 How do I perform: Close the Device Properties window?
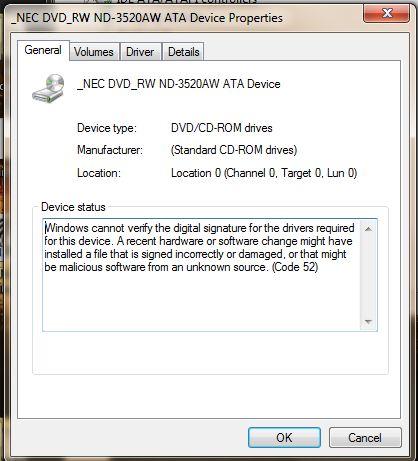coord(387,14)
